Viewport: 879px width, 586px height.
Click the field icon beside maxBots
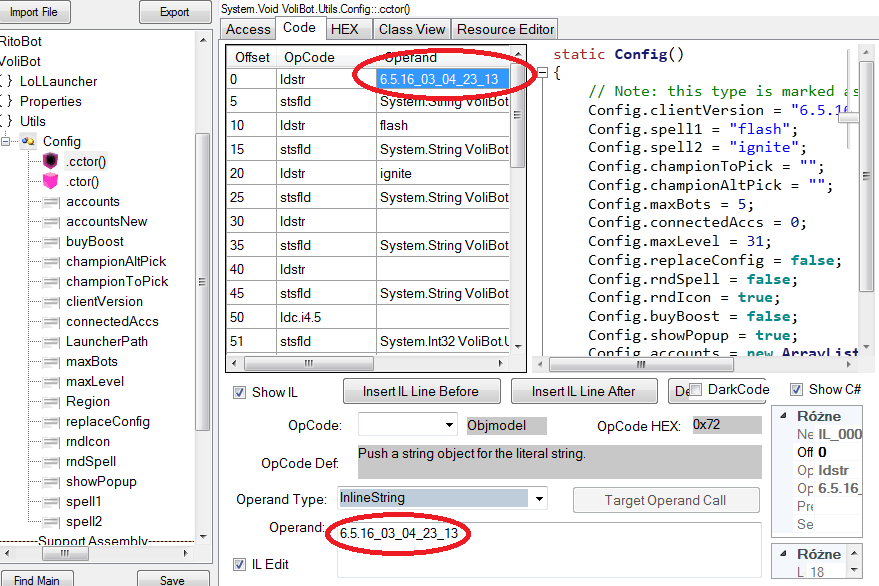click(x=51, y=362)
